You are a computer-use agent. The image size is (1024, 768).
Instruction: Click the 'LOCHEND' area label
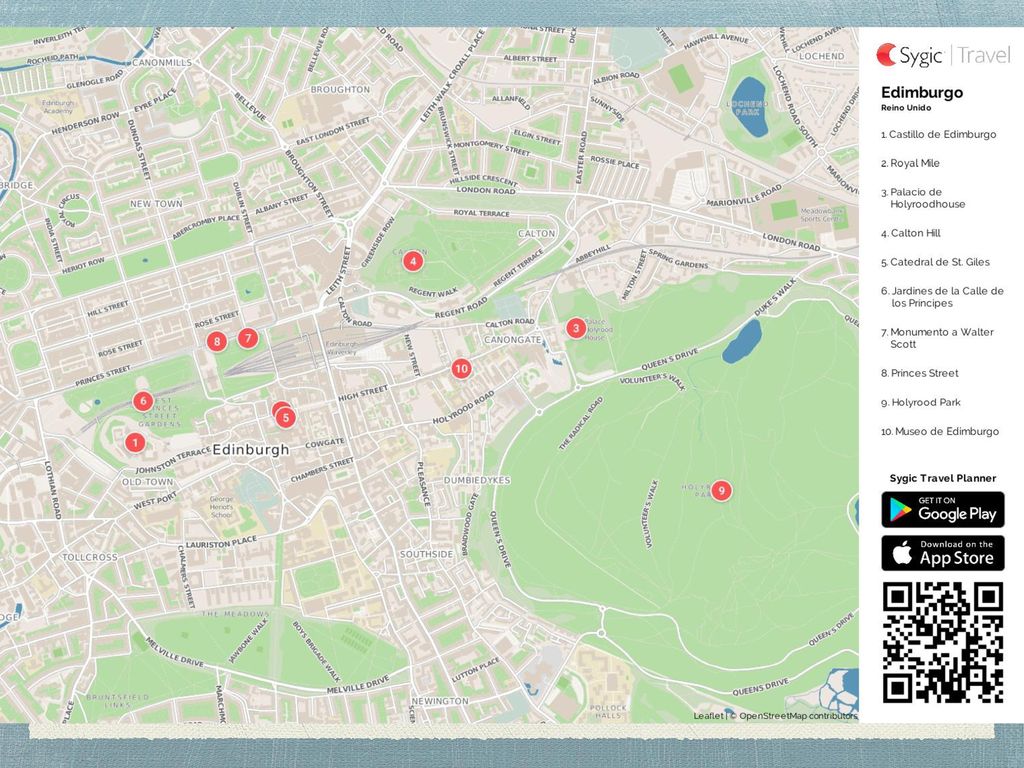coord(822,56)
